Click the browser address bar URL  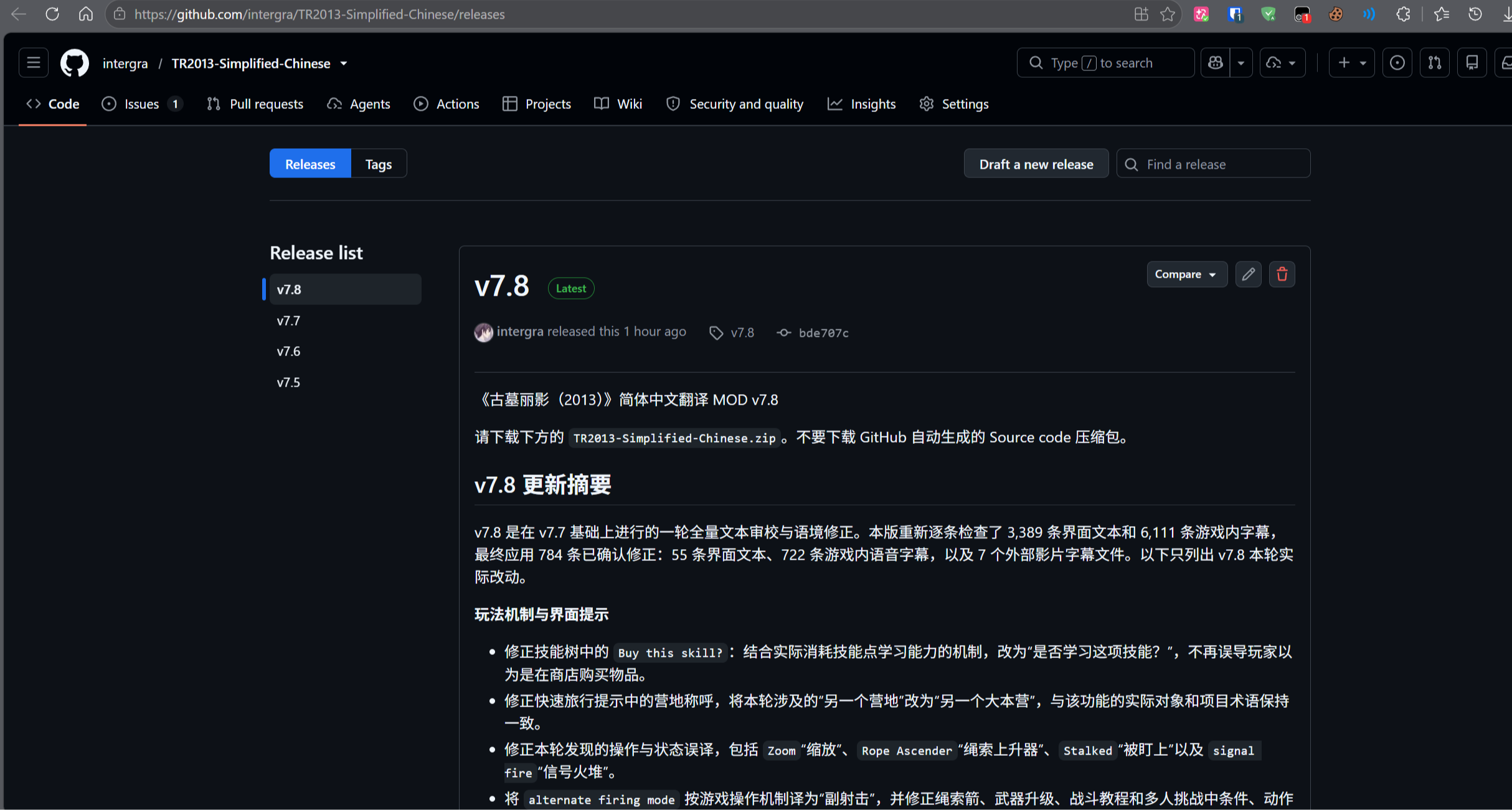click(319, 14)
